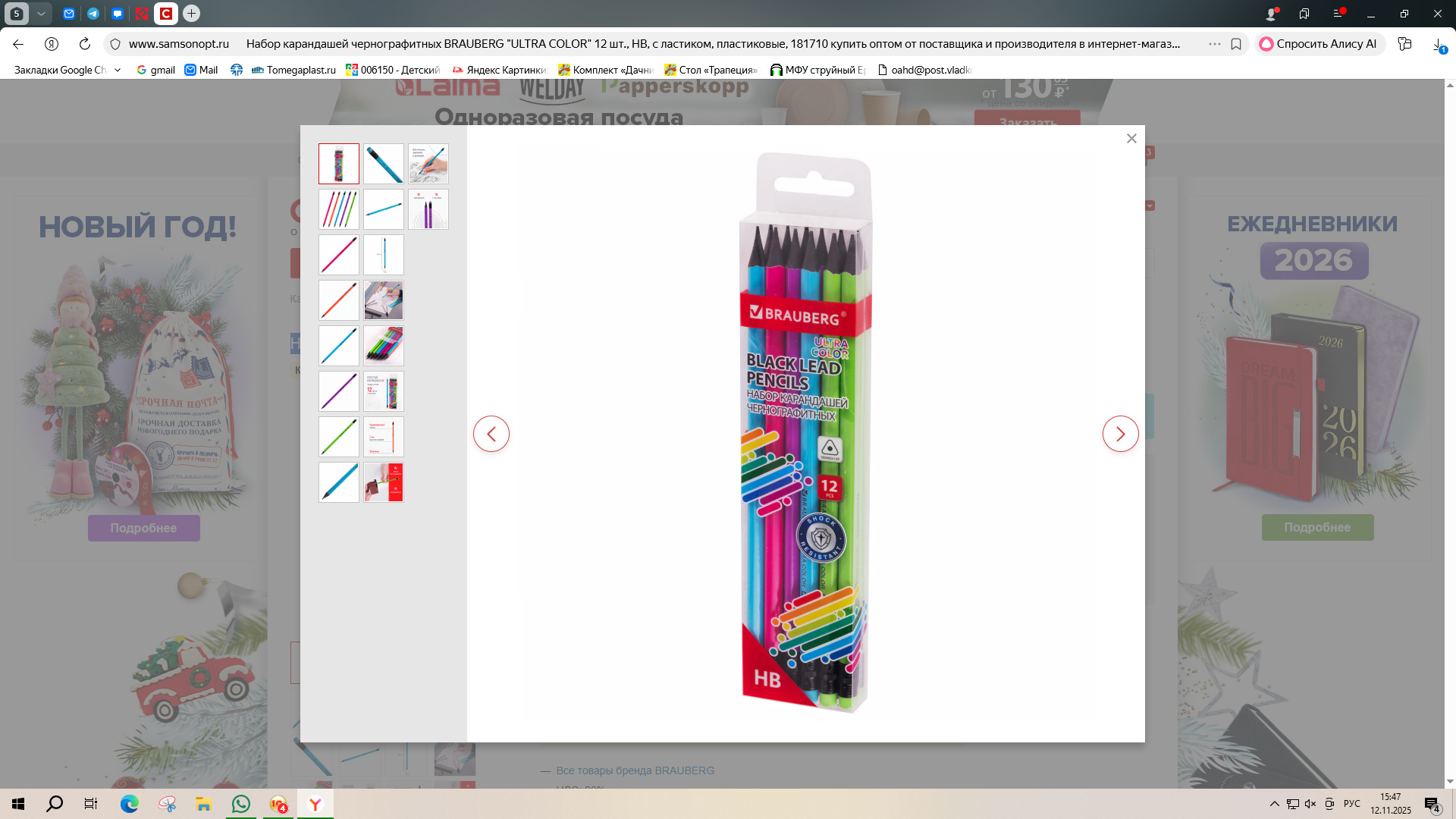1456x819 pixels.
Task: Open new browser tab plus button
Action: point(191,14)
